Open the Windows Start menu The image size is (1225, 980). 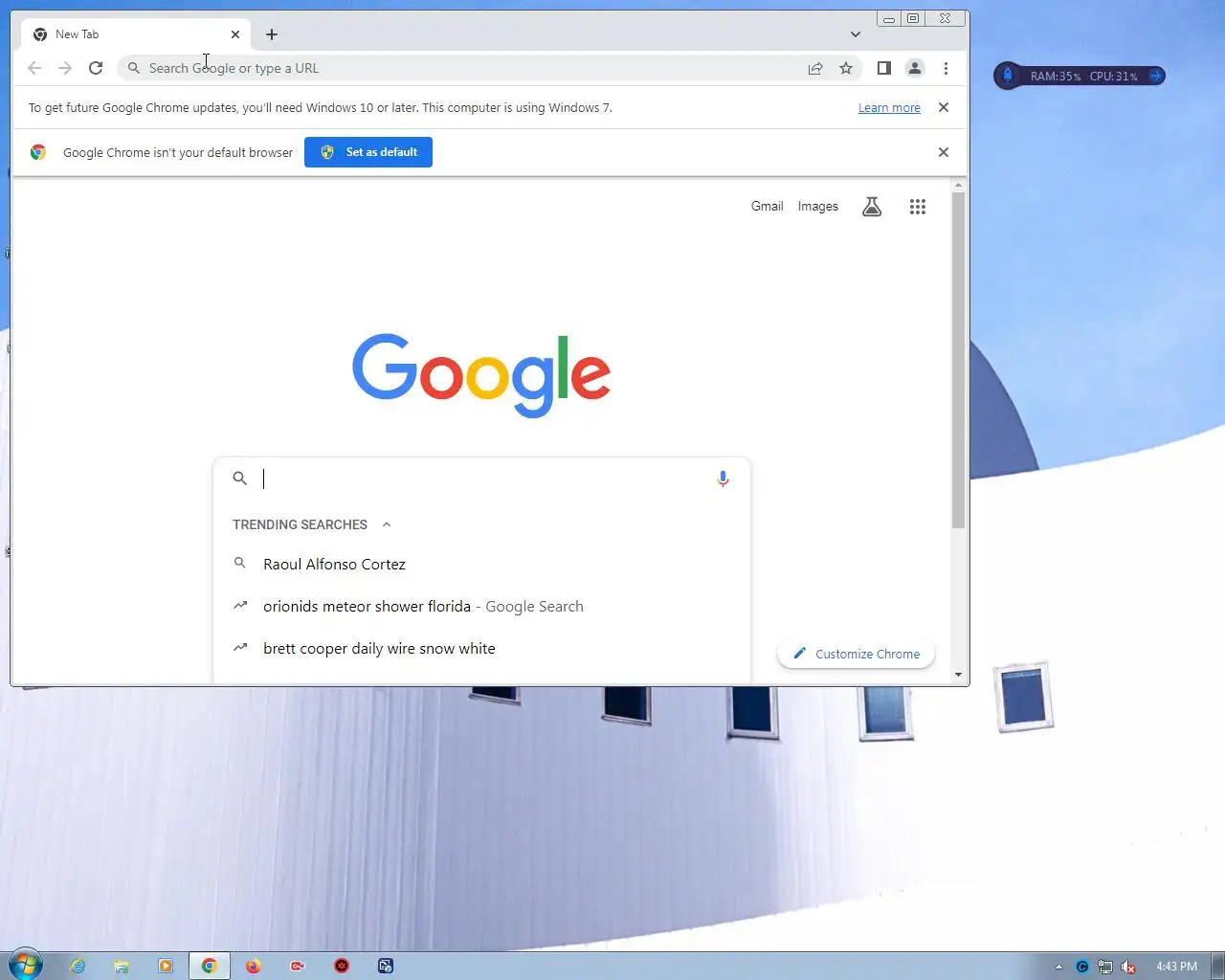coord(25,966)
